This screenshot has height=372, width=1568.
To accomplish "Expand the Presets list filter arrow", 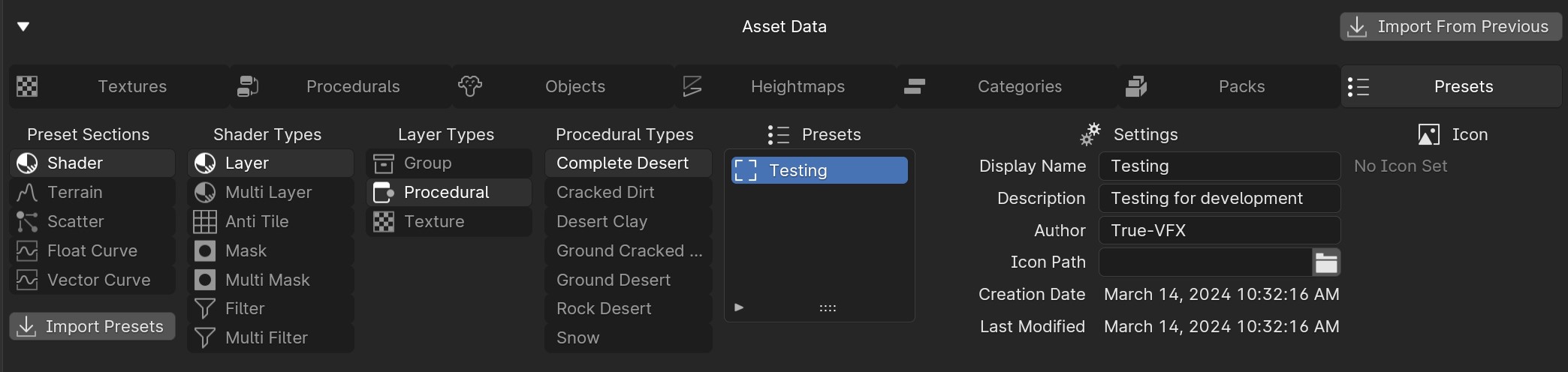I will tap(739, 307).
